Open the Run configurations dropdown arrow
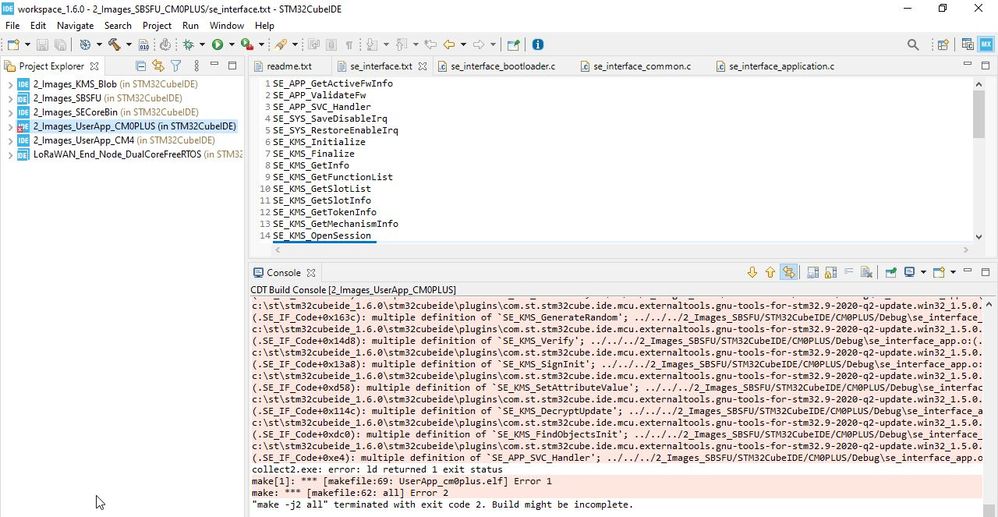Image resolution: width=998 pixels, height=517 pixels. [231, 45]
